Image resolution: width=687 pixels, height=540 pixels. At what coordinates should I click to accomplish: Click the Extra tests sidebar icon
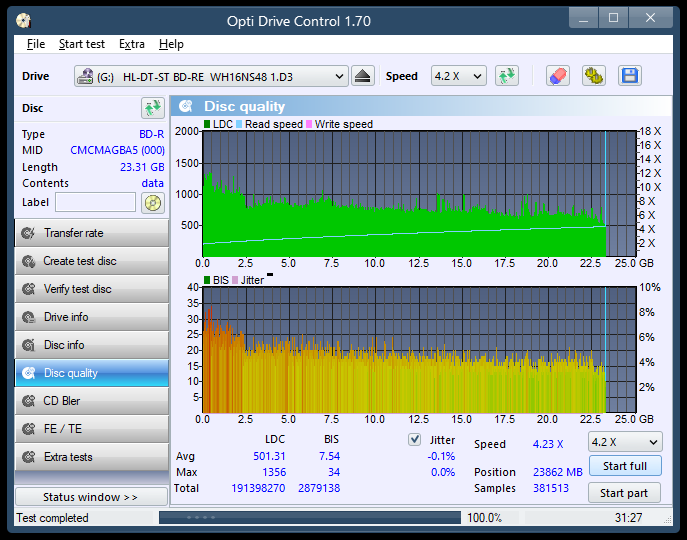pos(28,457)
